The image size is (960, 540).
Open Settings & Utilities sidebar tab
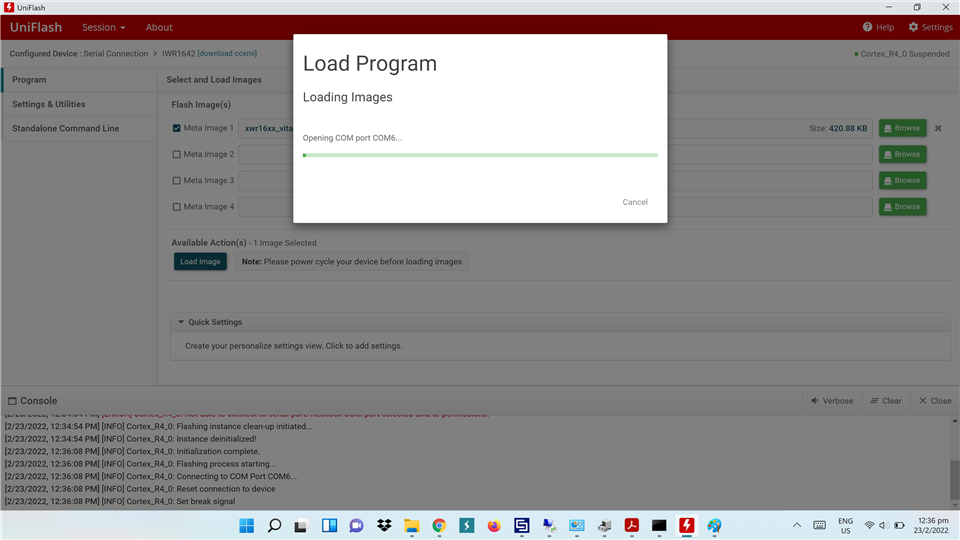click(x=79, y=104)
